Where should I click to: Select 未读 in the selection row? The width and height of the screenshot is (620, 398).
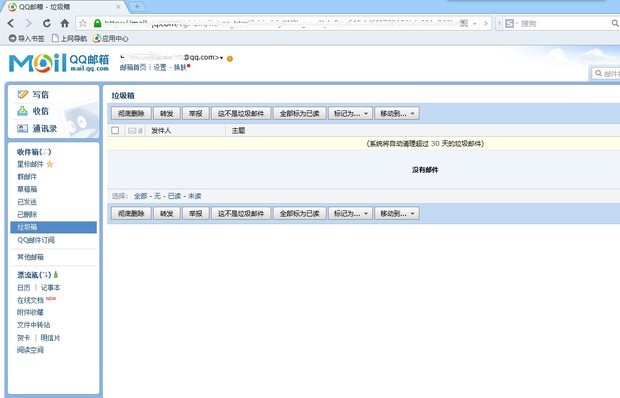coord(195,196)
